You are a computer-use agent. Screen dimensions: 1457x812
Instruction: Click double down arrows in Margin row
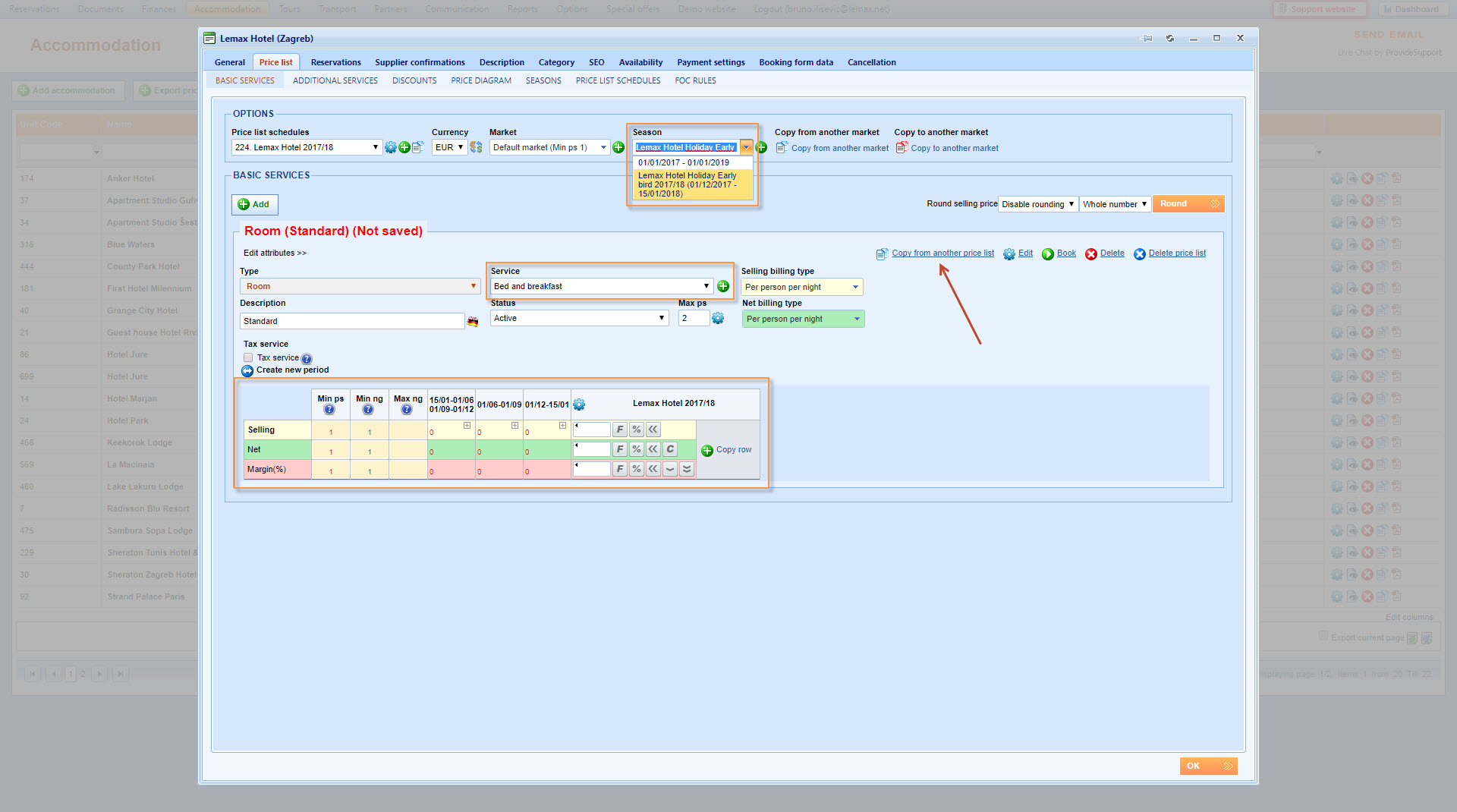(x=687, y=469)
